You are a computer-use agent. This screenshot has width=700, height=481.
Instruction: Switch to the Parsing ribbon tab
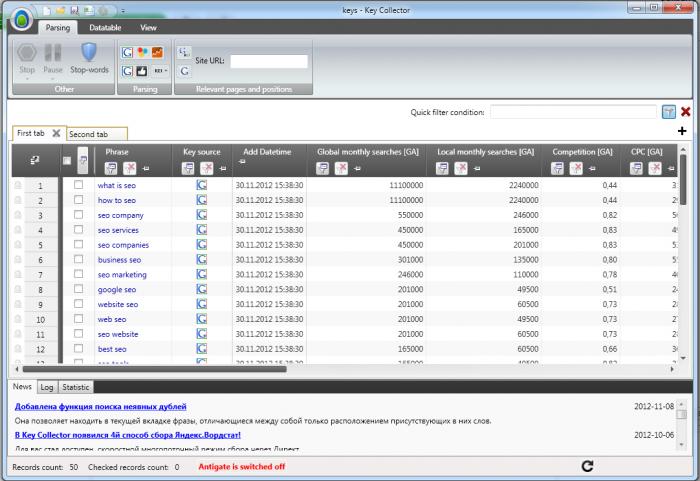pyautogui.click(x=58, y=28)
